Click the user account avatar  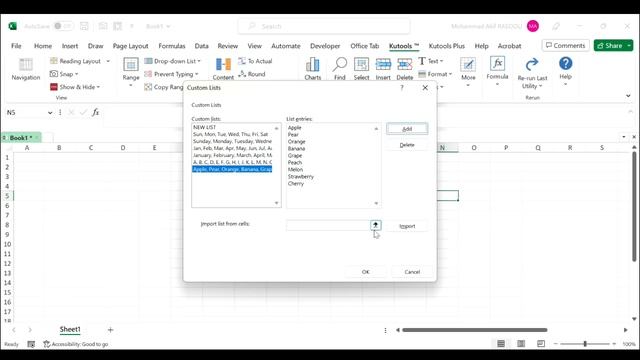533,26
